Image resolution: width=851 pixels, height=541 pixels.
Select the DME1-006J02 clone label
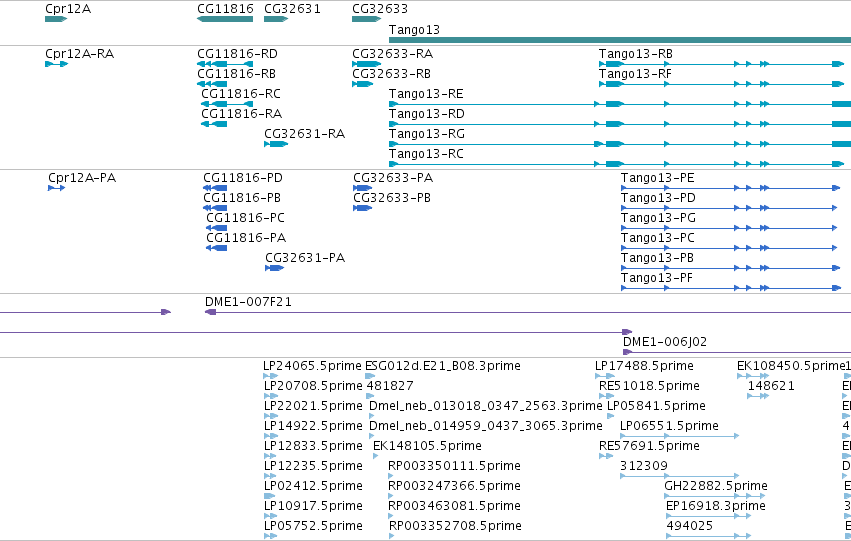pos(665,342)
